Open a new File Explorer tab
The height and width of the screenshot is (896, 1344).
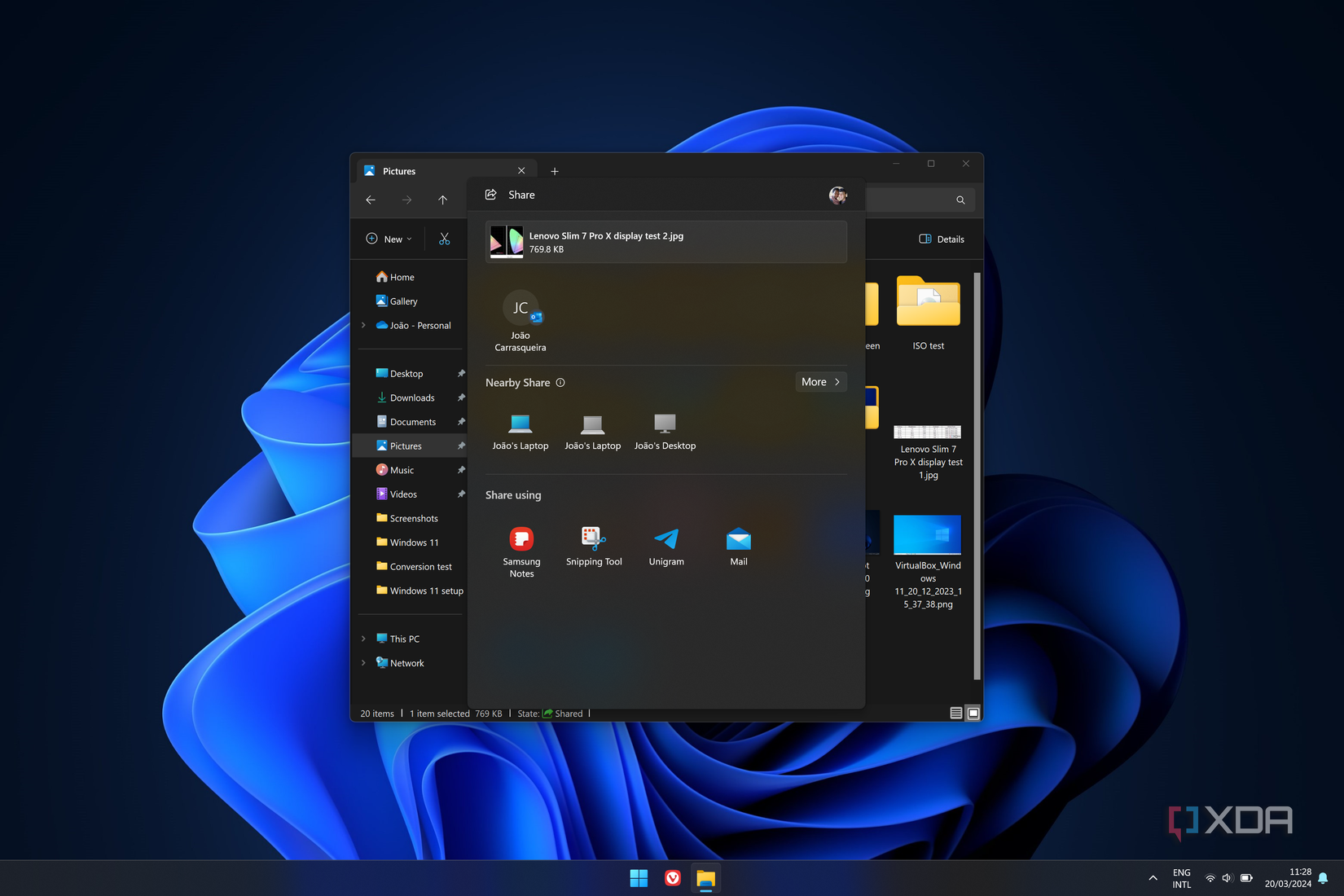pos(555,171)
